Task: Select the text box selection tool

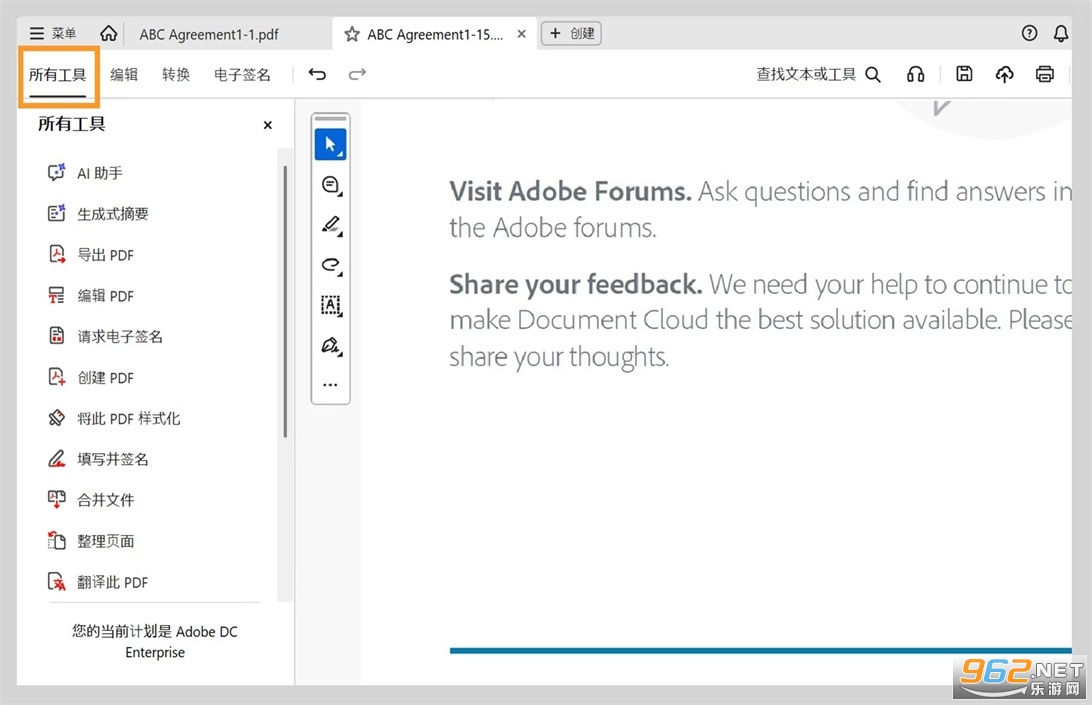Action: 331,305
